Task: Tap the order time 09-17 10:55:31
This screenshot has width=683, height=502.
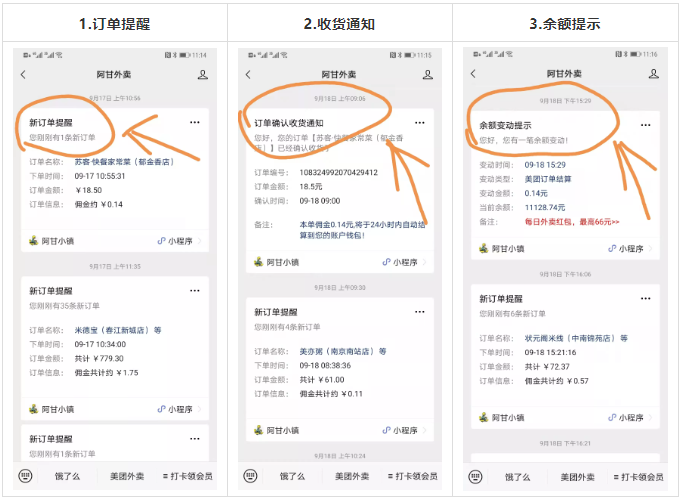Action: point(100,176)
